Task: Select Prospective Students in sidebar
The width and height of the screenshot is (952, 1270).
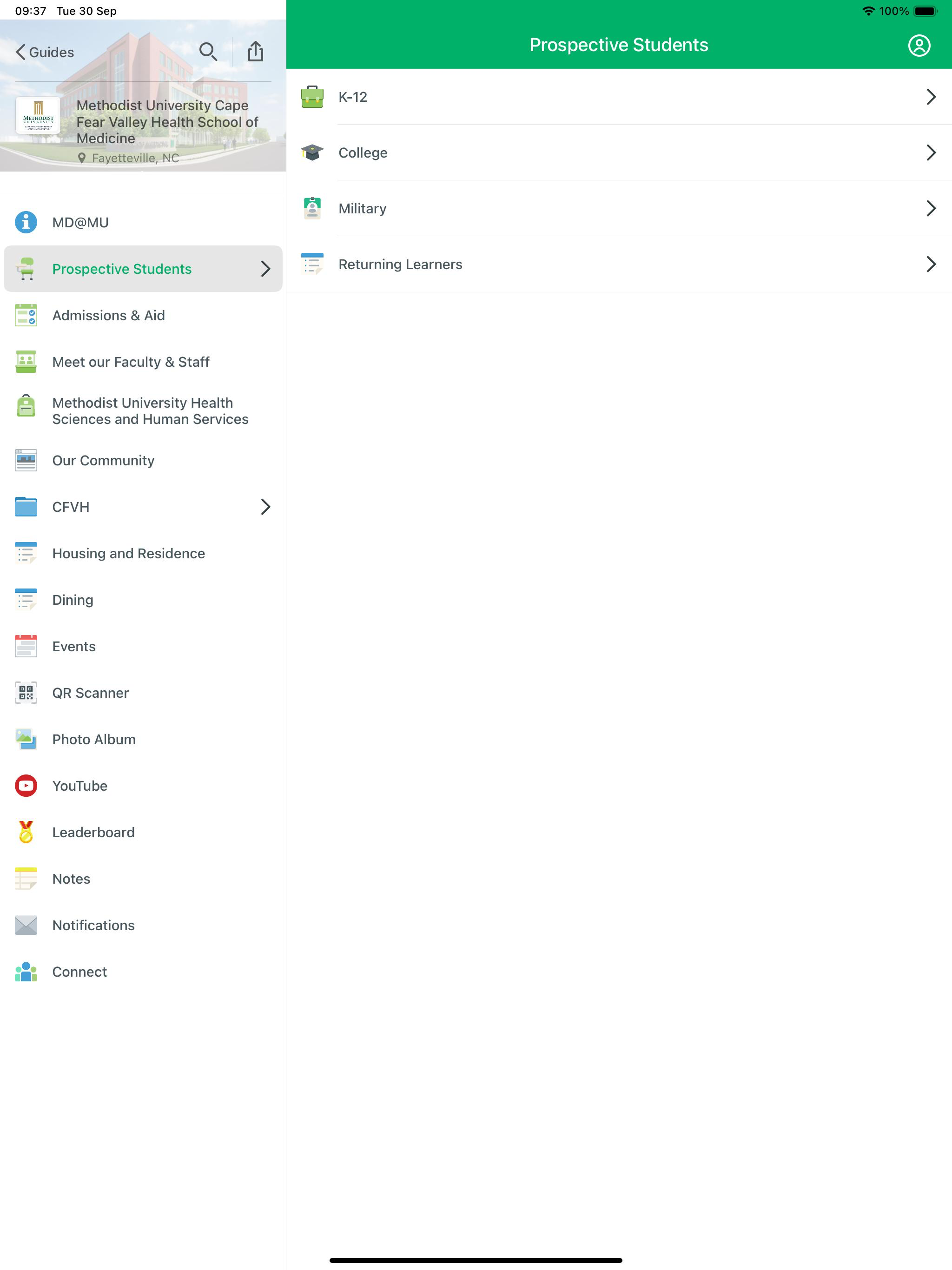Action: click(143, 269)
